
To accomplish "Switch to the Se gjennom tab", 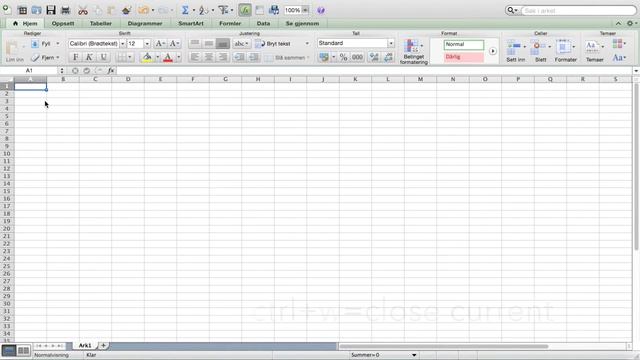I will [302, 23].
